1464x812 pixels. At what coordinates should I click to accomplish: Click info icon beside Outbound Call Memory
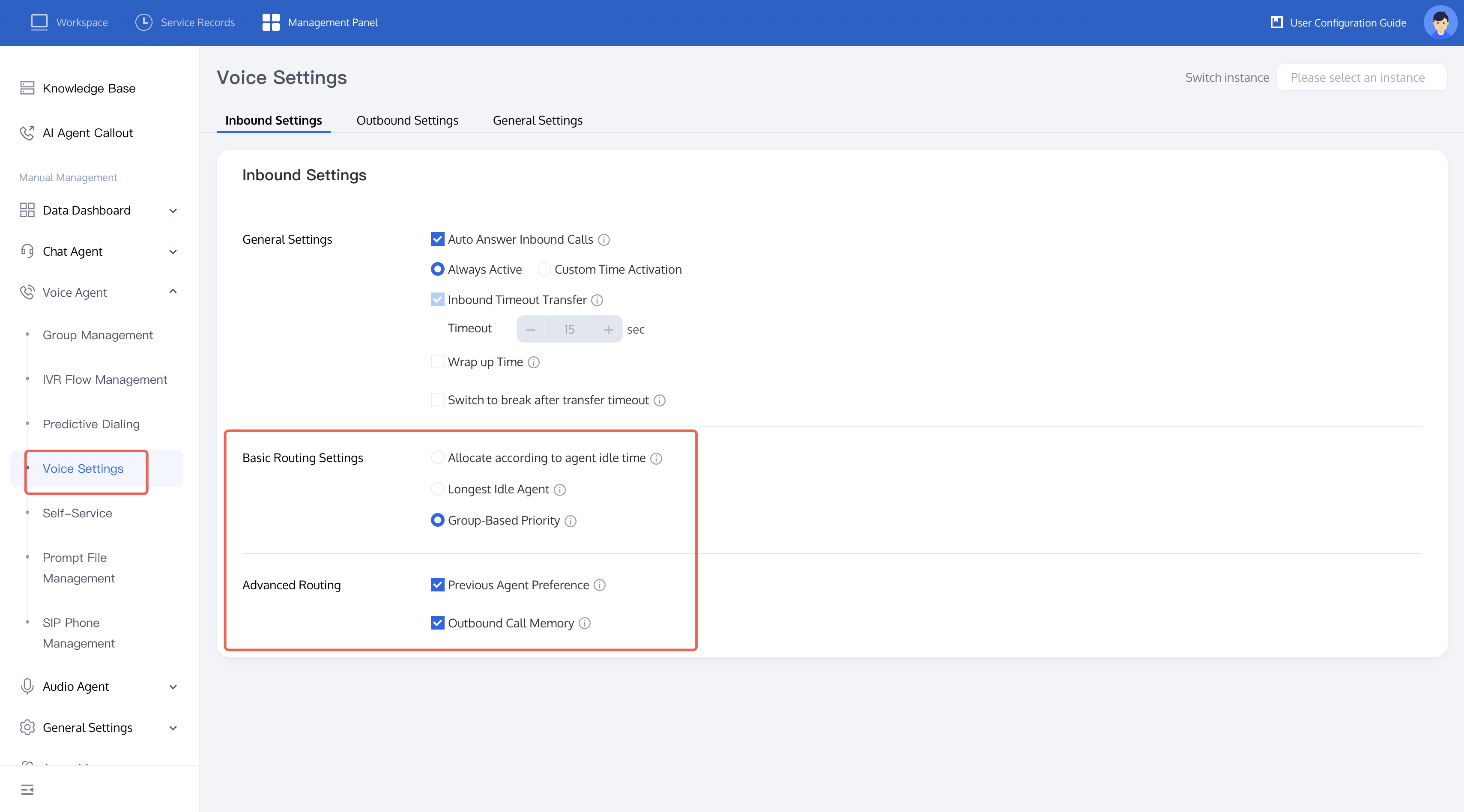click(x=584, y=624)
